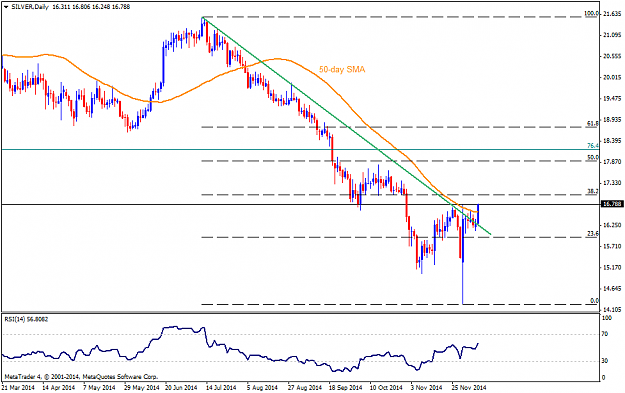Click the 100.0 Fibonacci level label
This screenshot has width=625, height=393.
(592, 14)
